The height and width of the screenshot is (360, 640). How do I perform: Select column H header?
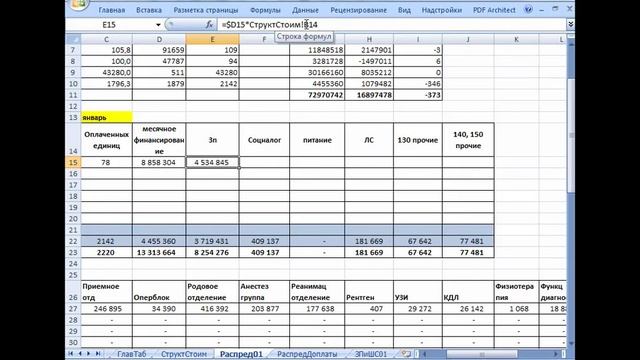pyautogui.click(x=369, y=40)
